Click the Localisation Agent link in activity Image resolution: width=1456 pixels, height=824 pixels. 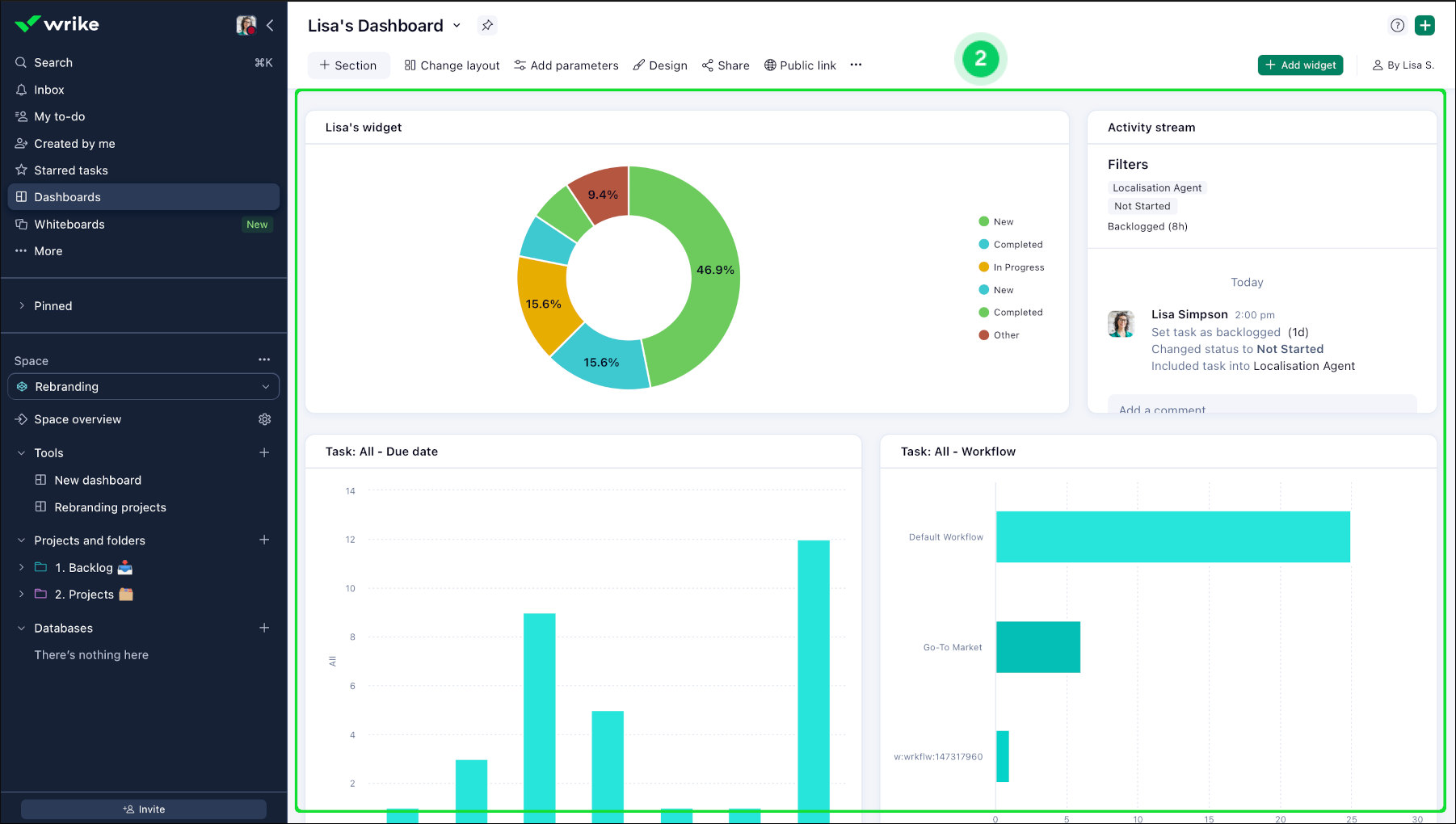coord(1304,366)
